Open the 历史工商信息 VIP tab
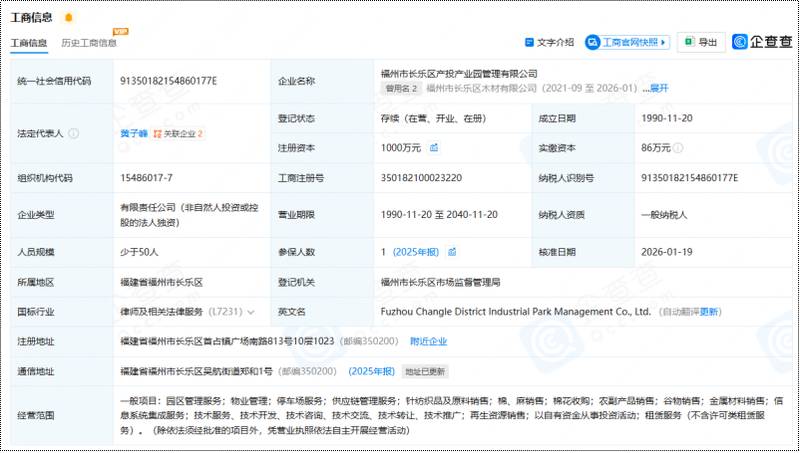This screenshot has width=800, height=453. point(89,43)
